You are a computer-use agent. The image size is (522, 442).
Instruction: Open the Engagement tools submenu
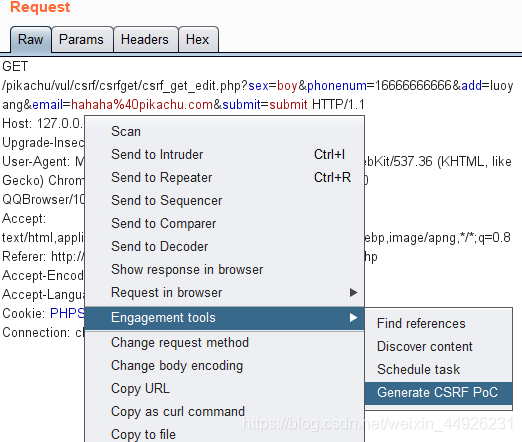[224, 318]
